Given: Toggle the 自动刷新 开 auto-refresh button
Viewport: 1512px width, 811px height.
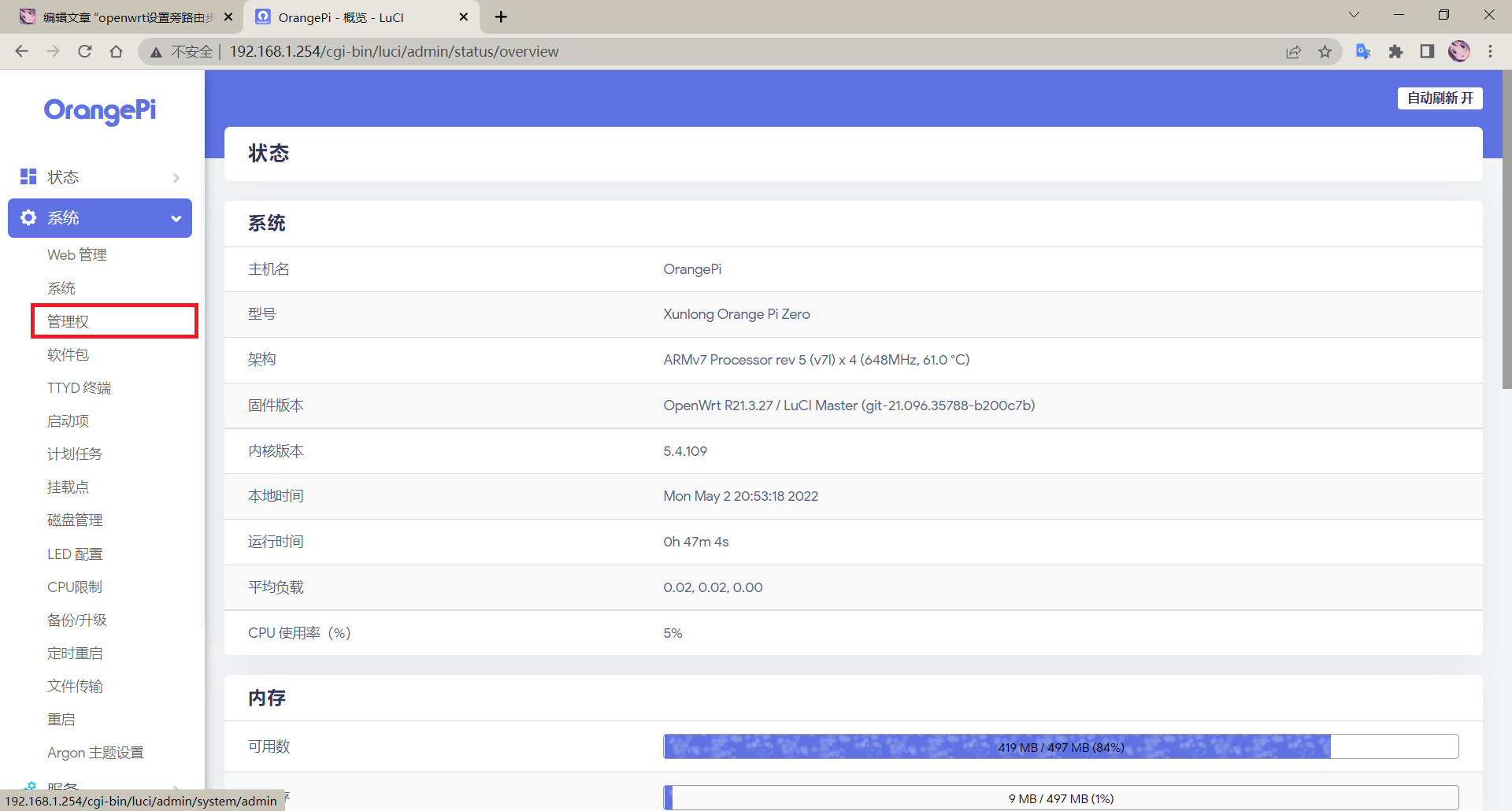Looking at the screenshot, I should (1440, 98).
